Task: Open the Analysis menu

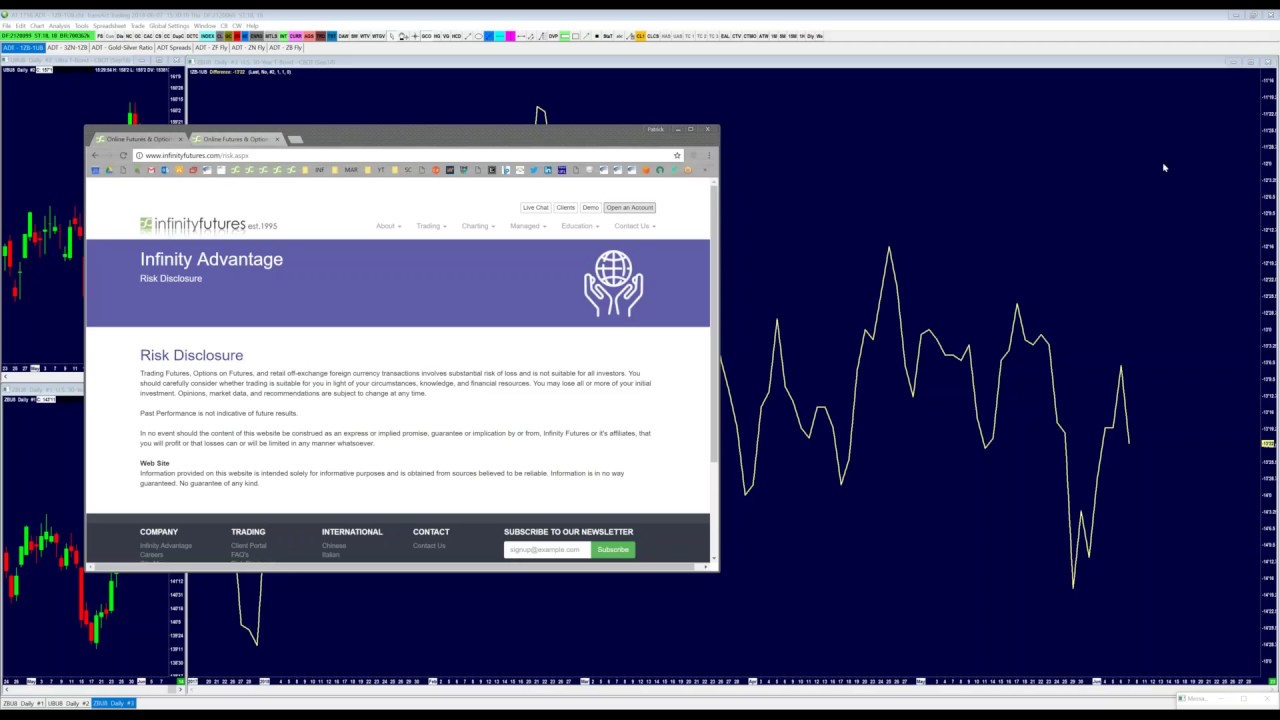Action: (59, 26)
